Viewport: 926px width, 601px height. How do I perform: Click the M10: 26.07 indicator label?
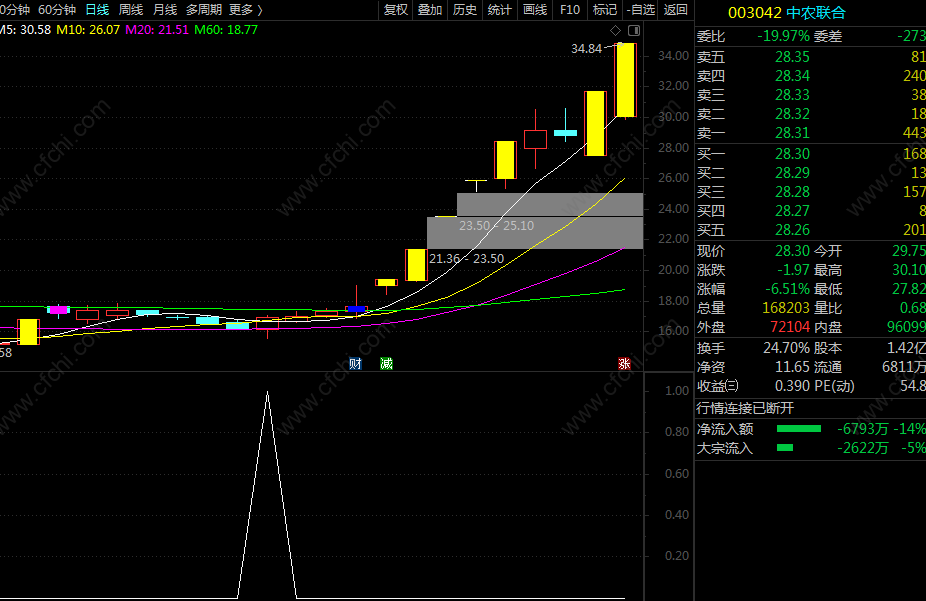(x=88, y=30)
